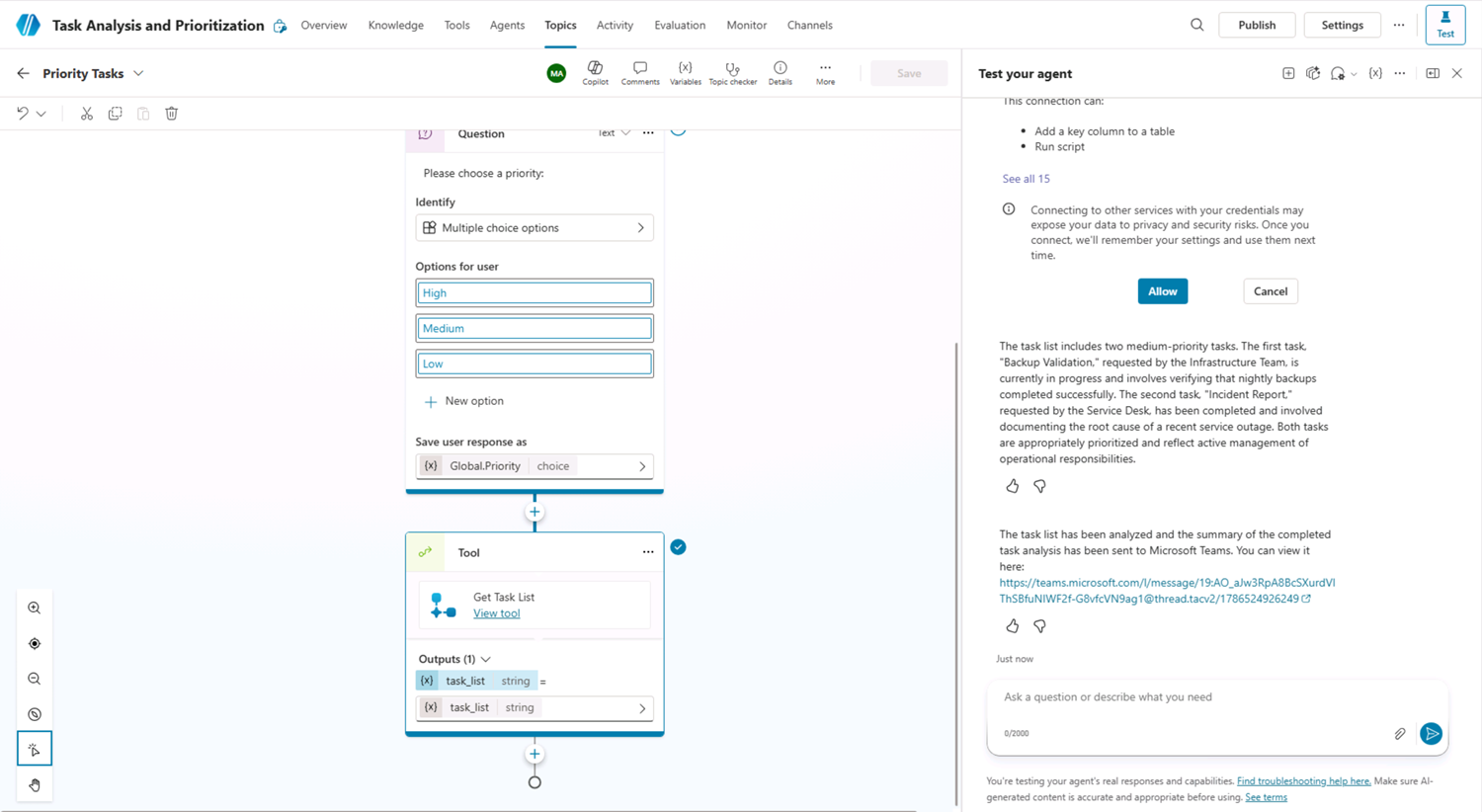The height and width of the screenshot is (812, 1482).
Task: Click the Copilot Studio logo icon
Action: (28, 25)
